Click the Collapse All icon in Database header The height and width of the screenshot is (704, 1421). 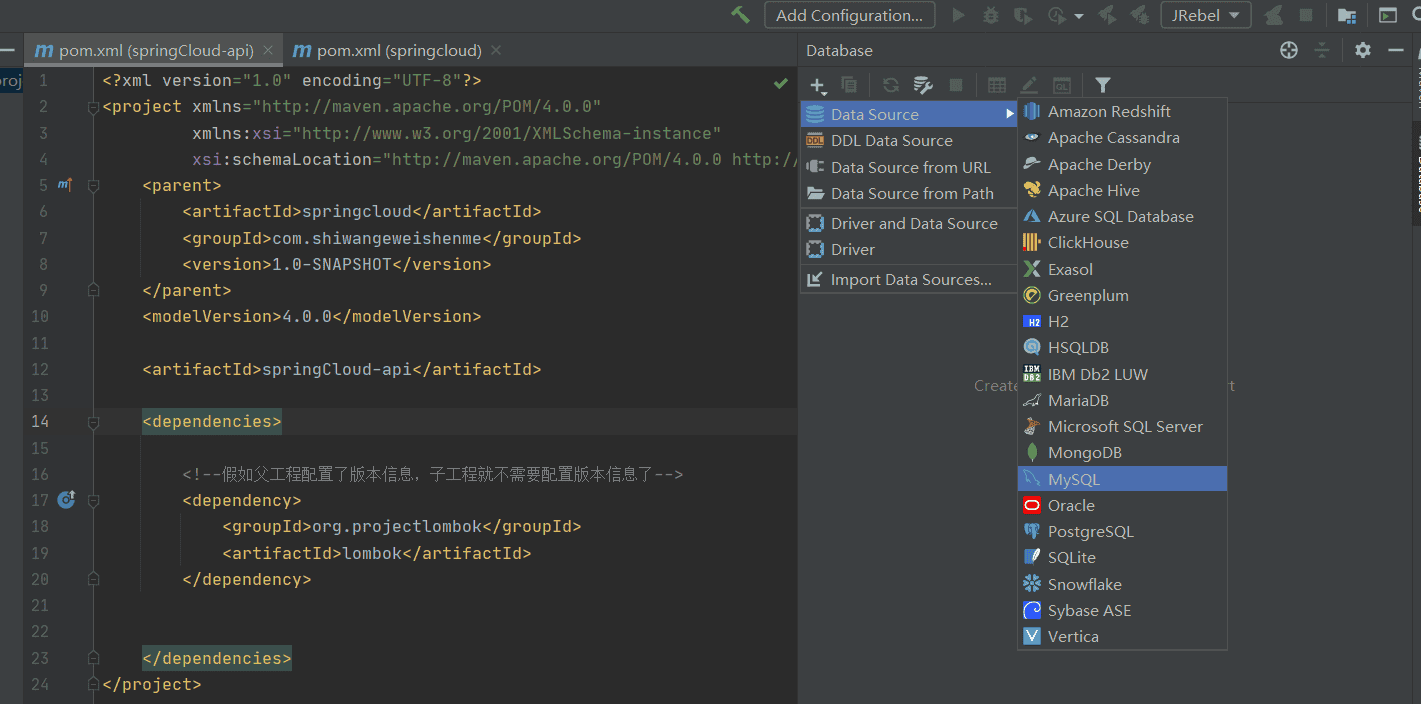[x=1322, y=50]
